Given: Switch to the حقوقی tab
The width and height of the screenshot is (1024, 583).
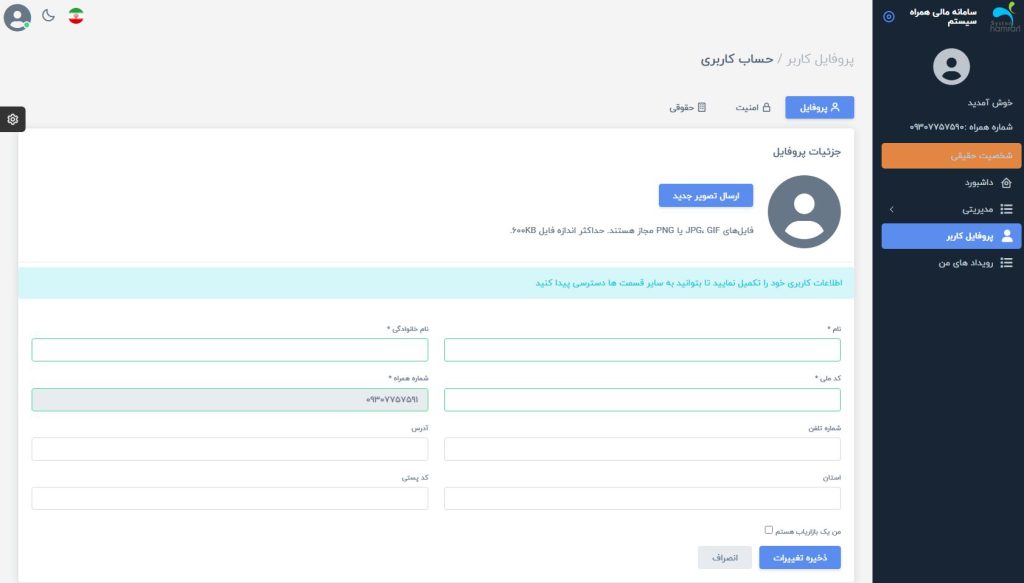Looking at the screenshot, I should [x=688, y=107].
